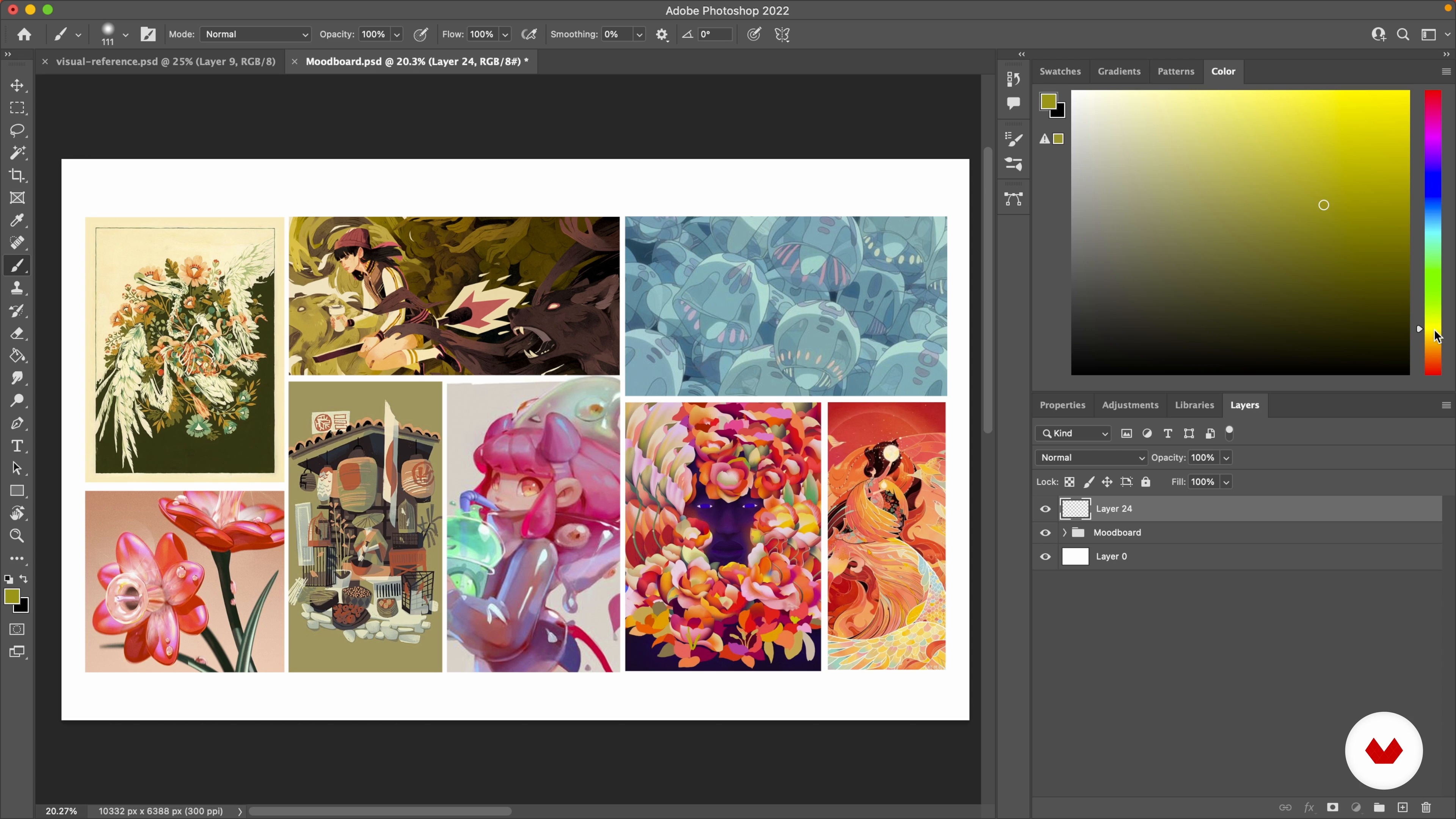Switch to the Swatches tab
Image resolution: width=1456 pixels, height=819 pixels.
[x=1061, y=72]
